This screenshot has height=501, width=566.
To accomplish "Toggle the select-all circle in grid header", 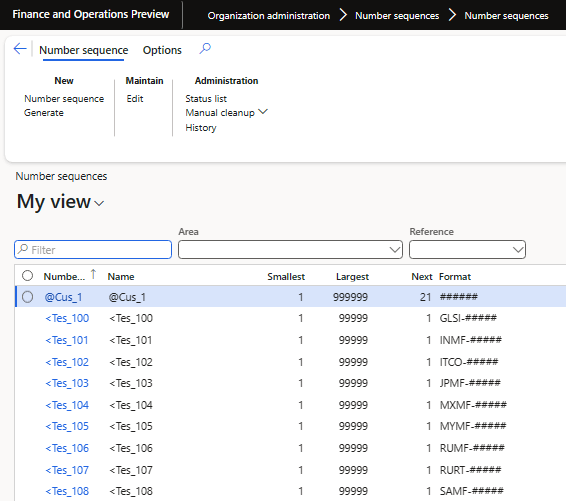I will tap(27, 276).
